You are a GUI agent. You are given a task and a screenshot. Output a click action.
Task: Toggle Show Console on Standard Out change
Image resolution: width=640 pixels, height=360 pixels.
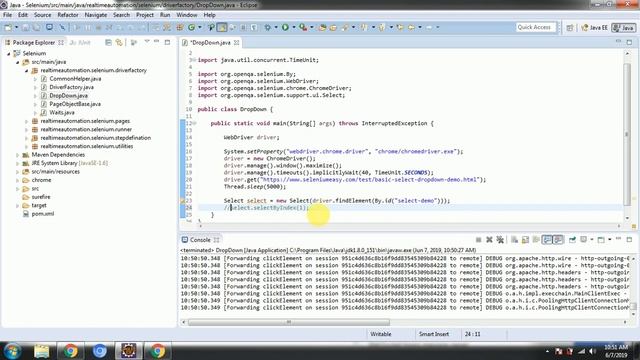547,240
